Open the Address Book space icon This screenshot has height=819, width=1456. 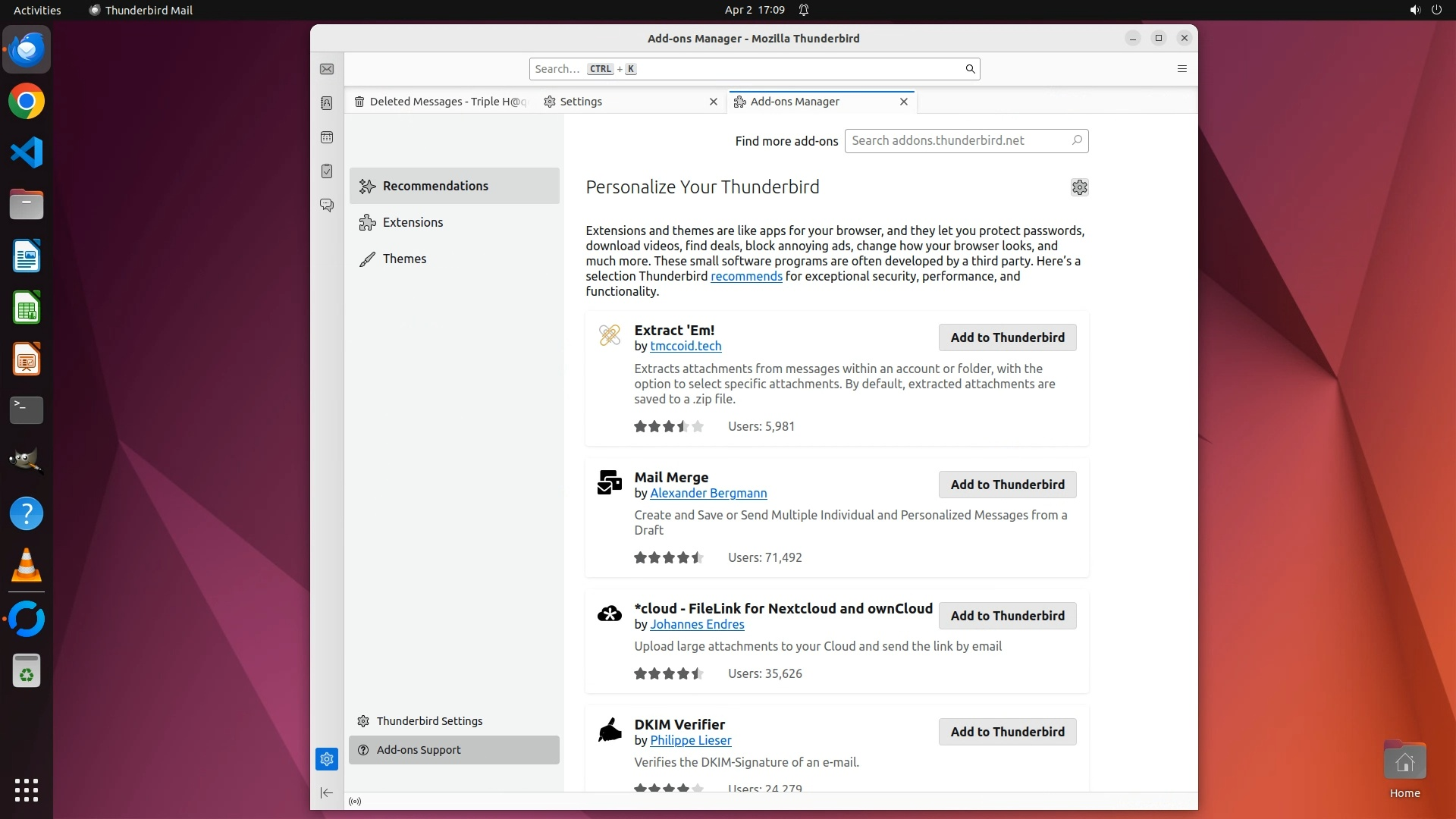tap(327, 103)
